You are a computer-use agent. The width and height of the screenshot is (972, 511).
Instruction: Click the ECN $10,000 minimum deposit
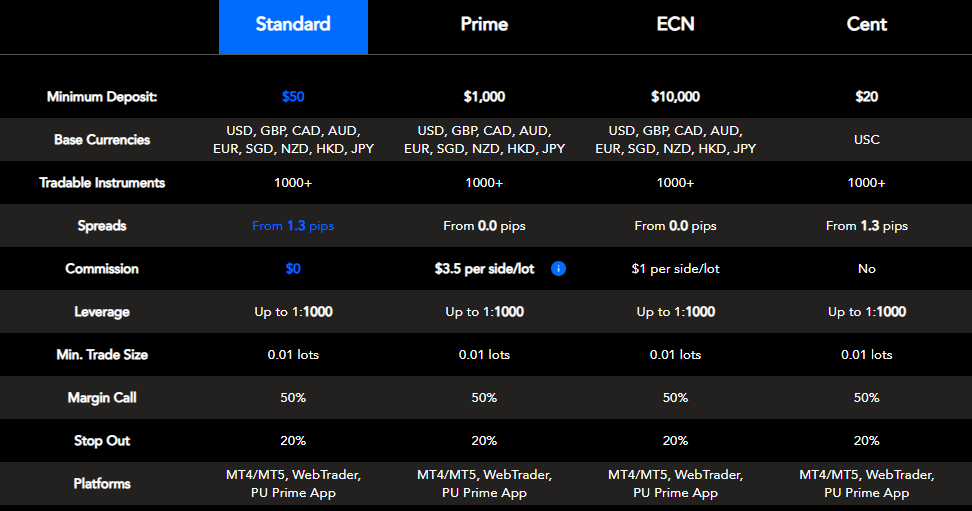point(676,97)
